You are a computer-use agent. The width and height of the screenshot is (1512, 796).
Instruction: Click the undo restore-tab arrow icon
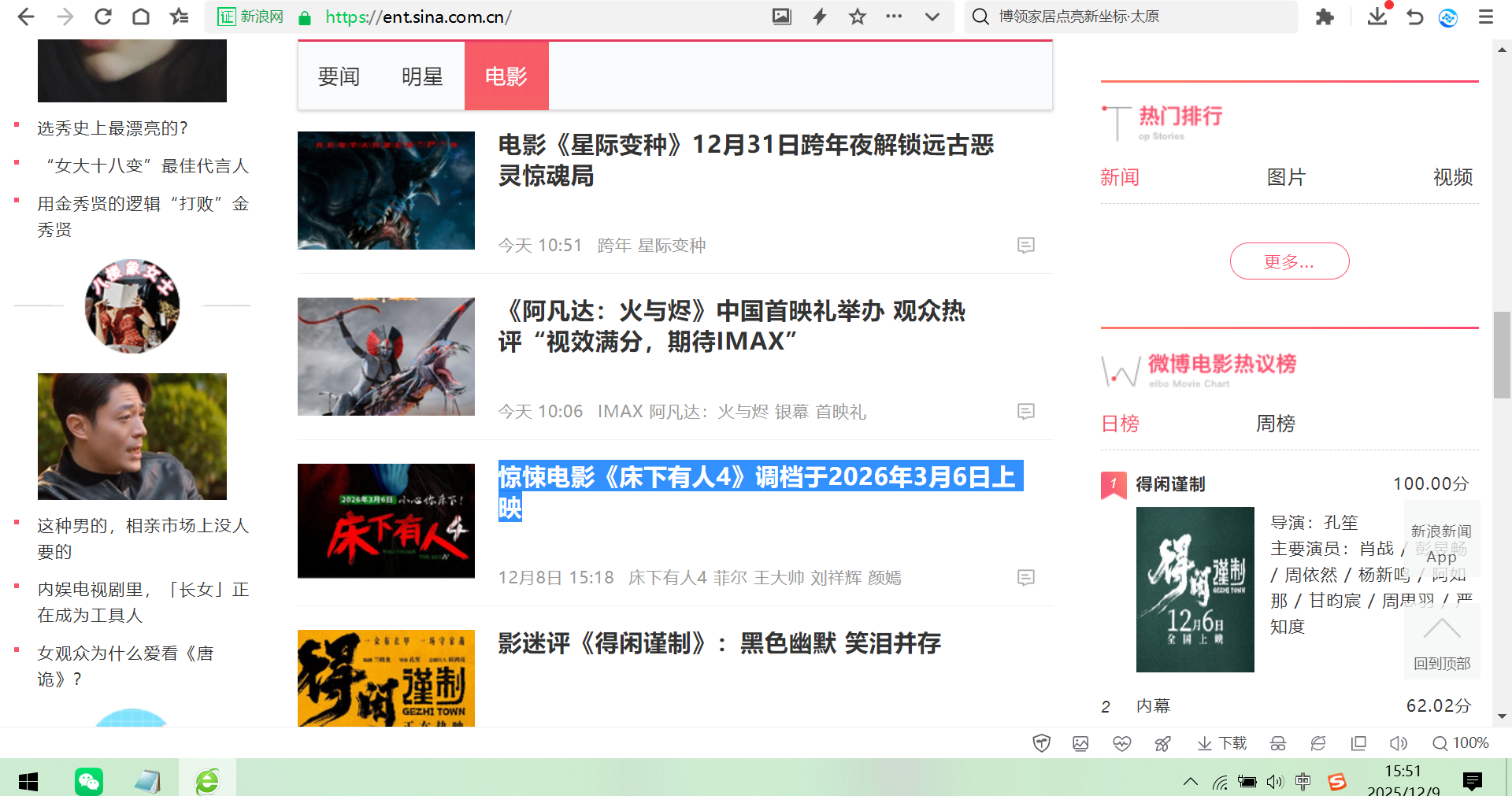coord(1415,17)
